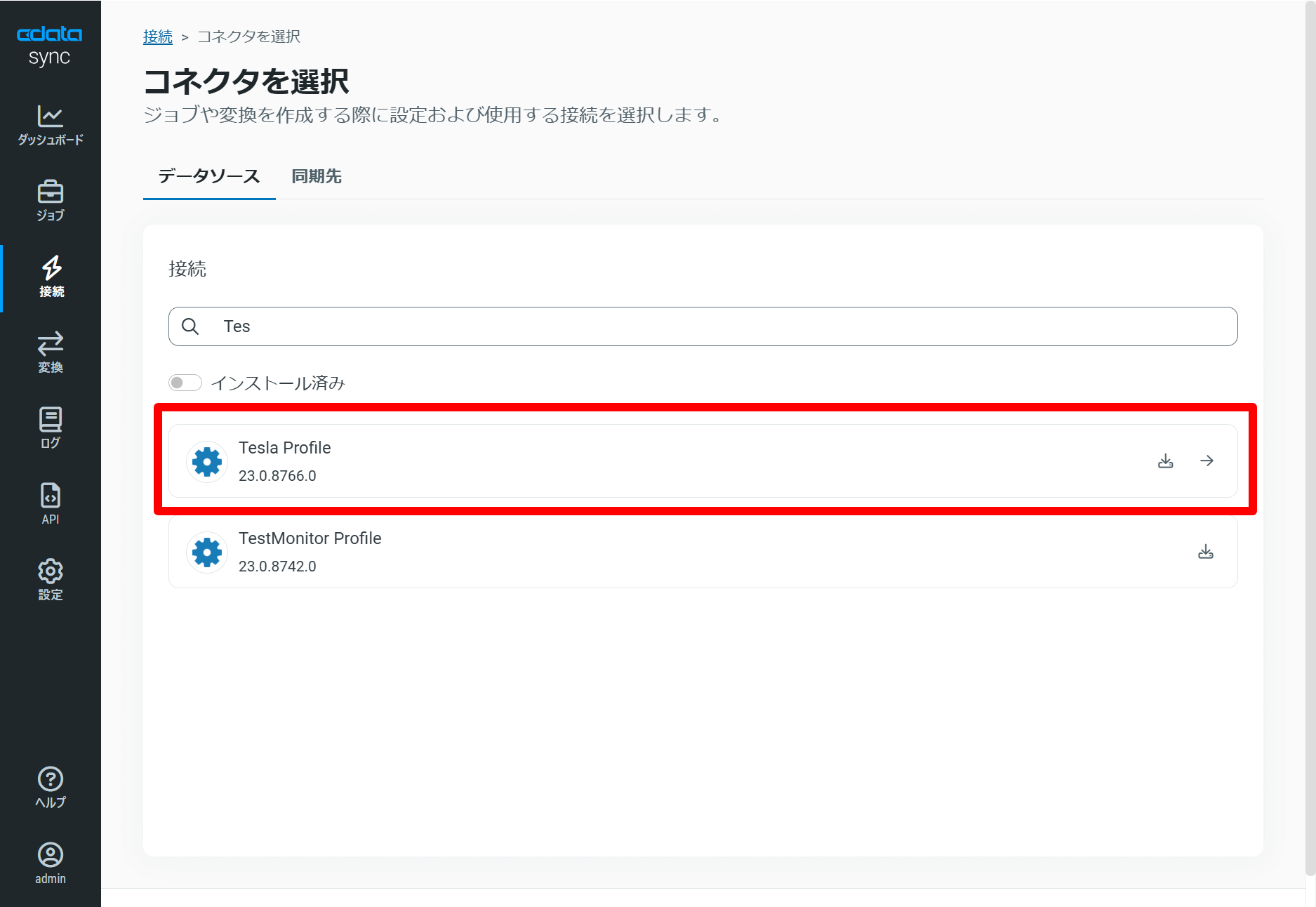Screen dimensions: 1316x907
Task: Open the Dashboard page from sidebar
Action: click(51, 125)
